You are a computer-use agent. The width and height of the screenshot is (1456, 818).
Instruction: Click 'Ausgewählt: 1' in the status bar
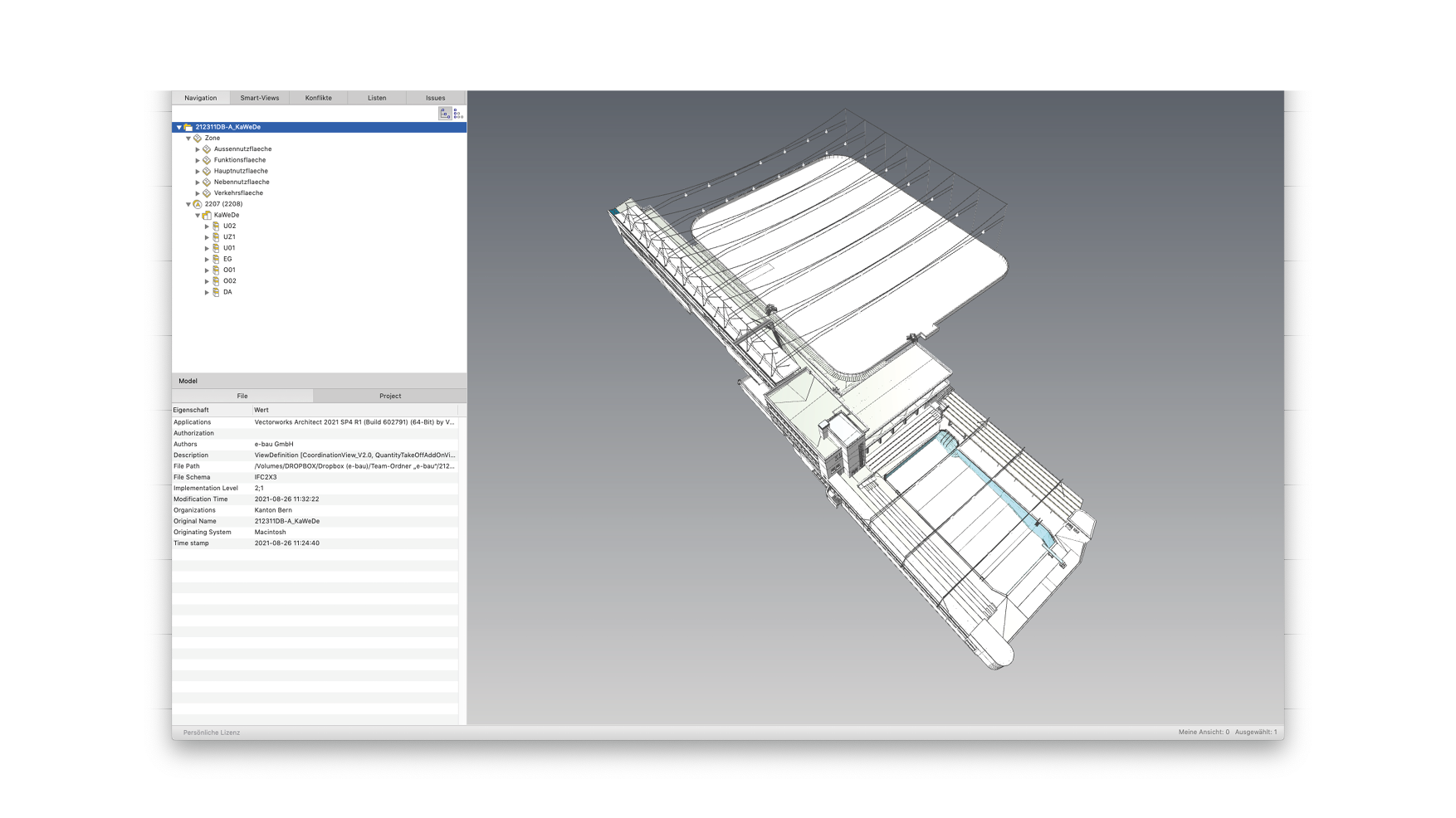tap(1256, 733)
